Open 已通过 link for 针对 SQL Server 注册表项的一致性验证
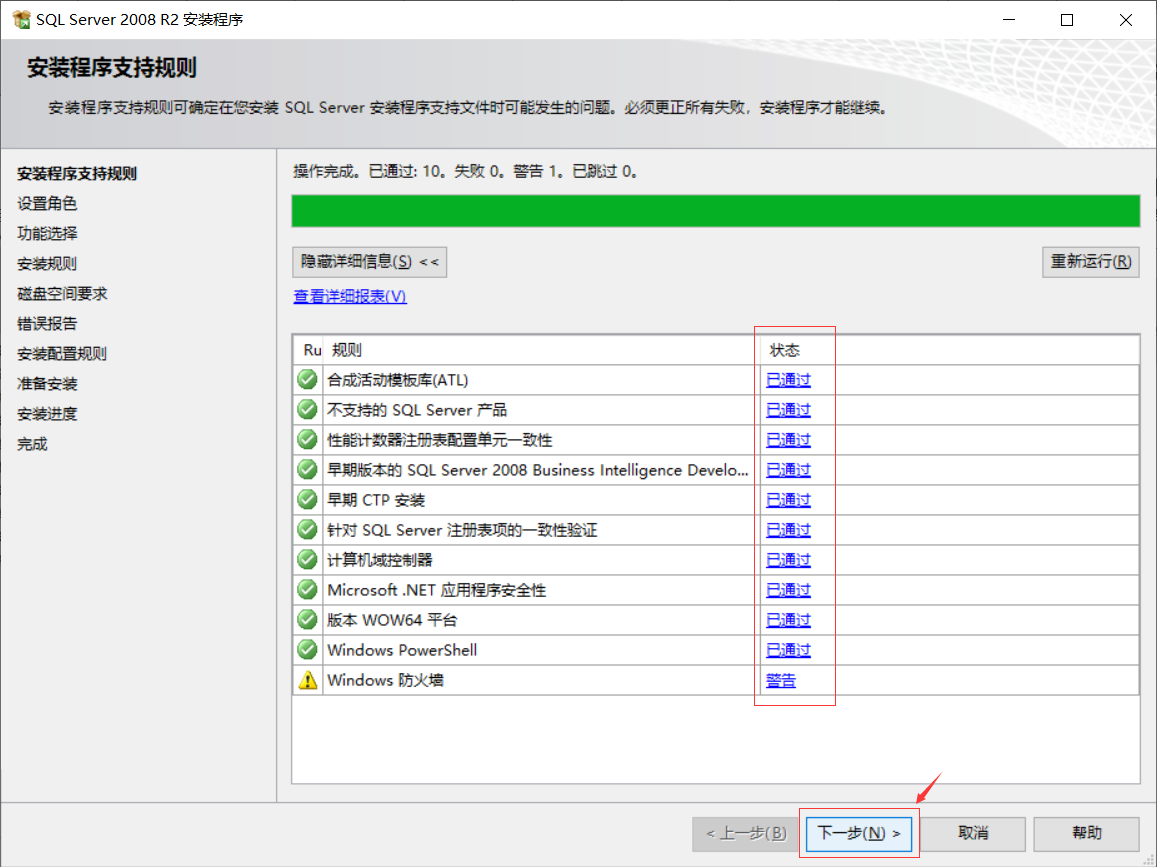This screenshot has width=1157, height=867. click(x=788, y=531)
